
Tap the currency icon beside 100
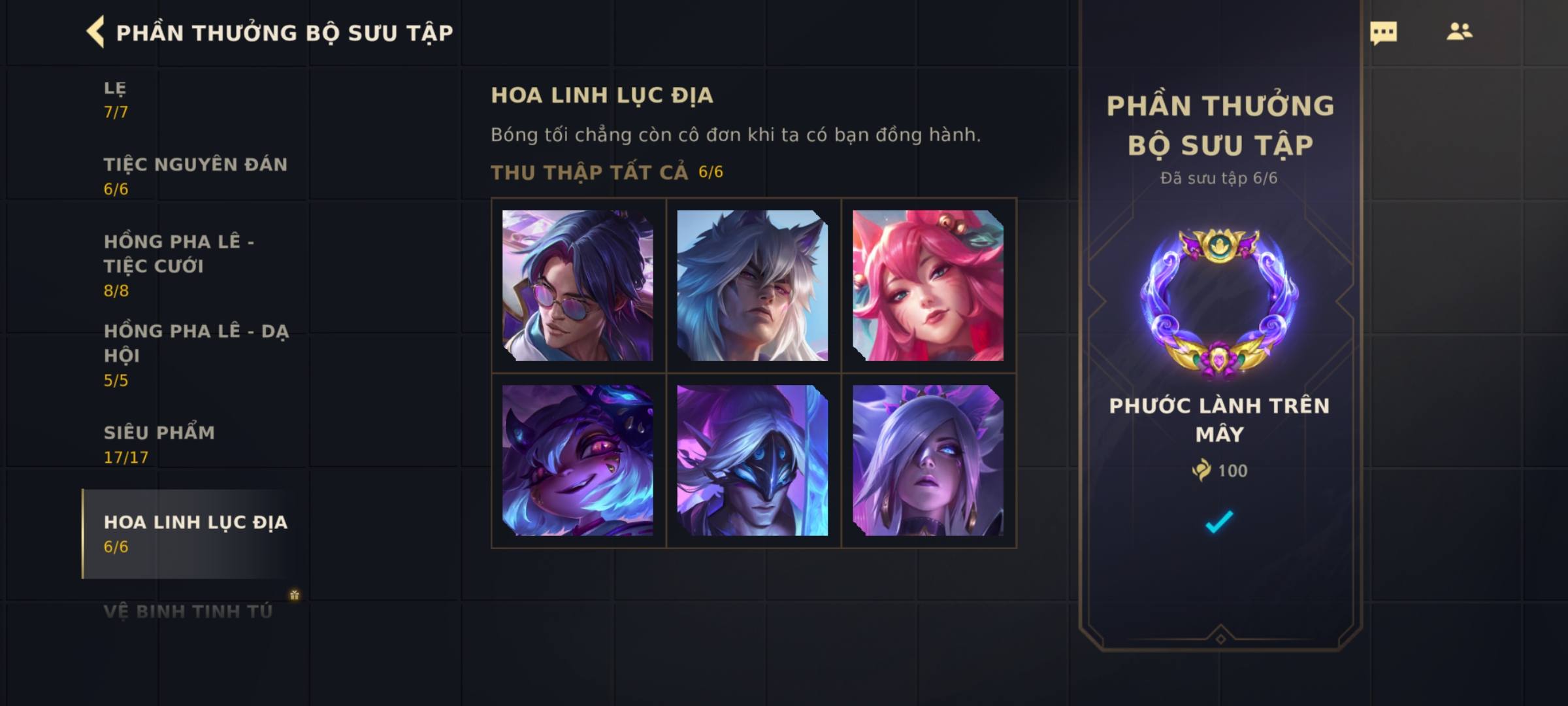coord(1201,470)
